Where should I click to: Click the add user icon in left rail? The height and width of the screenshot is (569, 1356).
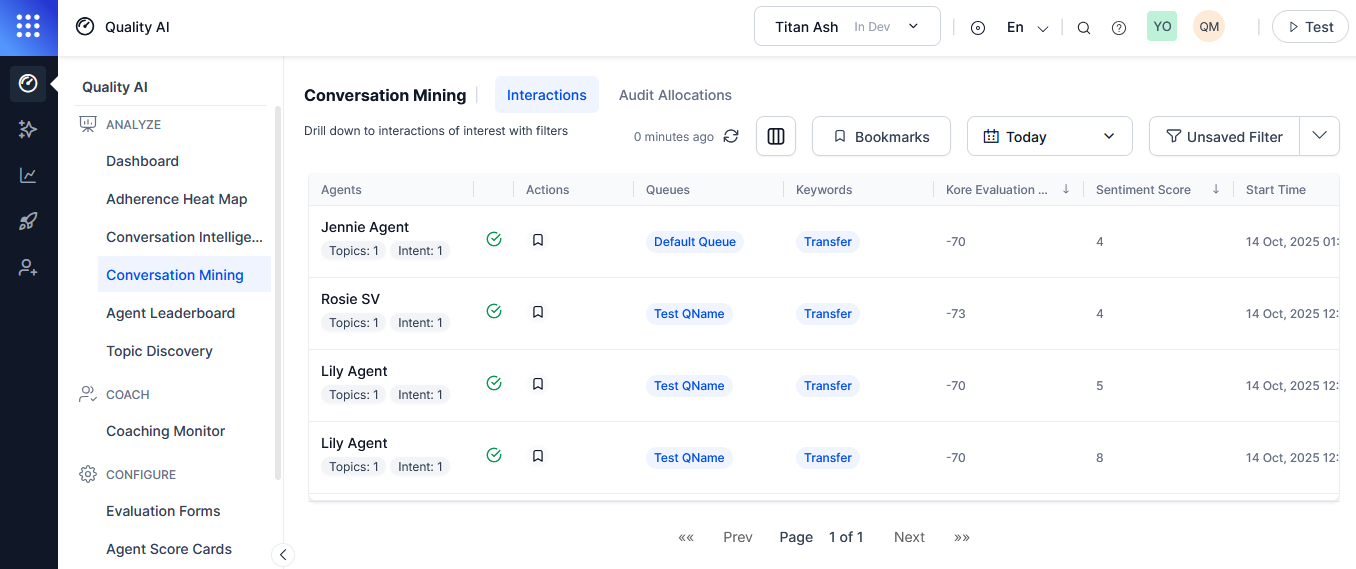point(28,268)
